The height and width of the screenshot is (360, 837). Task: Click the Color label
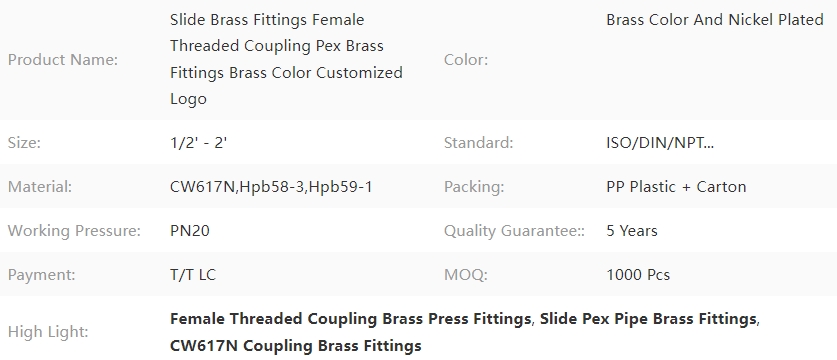pyautogui.click(x=466, y=60)
